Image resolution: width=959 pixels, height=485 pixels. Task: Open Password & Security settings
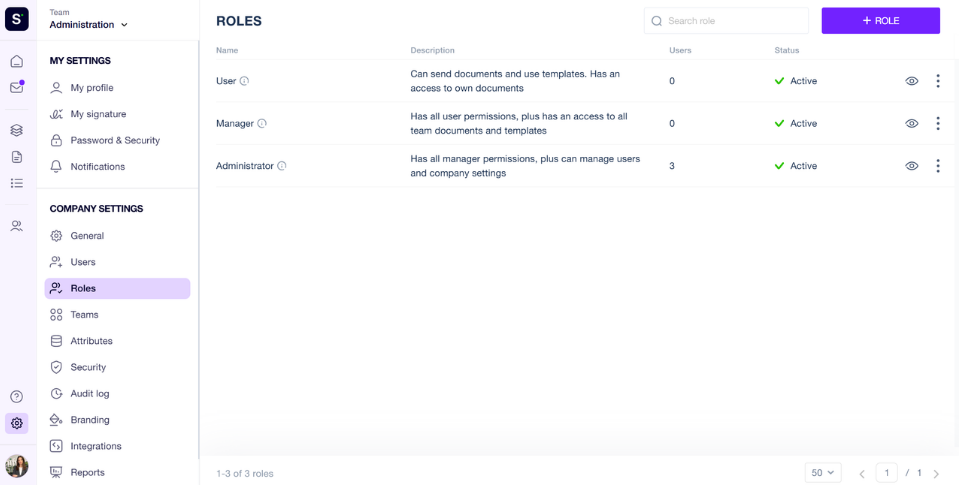[117, 140]
